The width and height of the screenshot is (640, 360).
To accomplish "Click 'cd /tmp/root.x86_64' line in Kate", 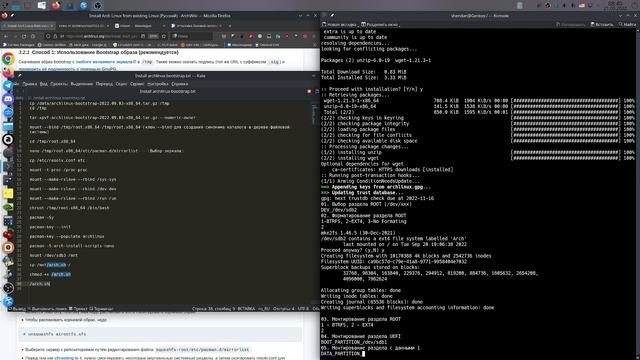I will tap(52, 141).
